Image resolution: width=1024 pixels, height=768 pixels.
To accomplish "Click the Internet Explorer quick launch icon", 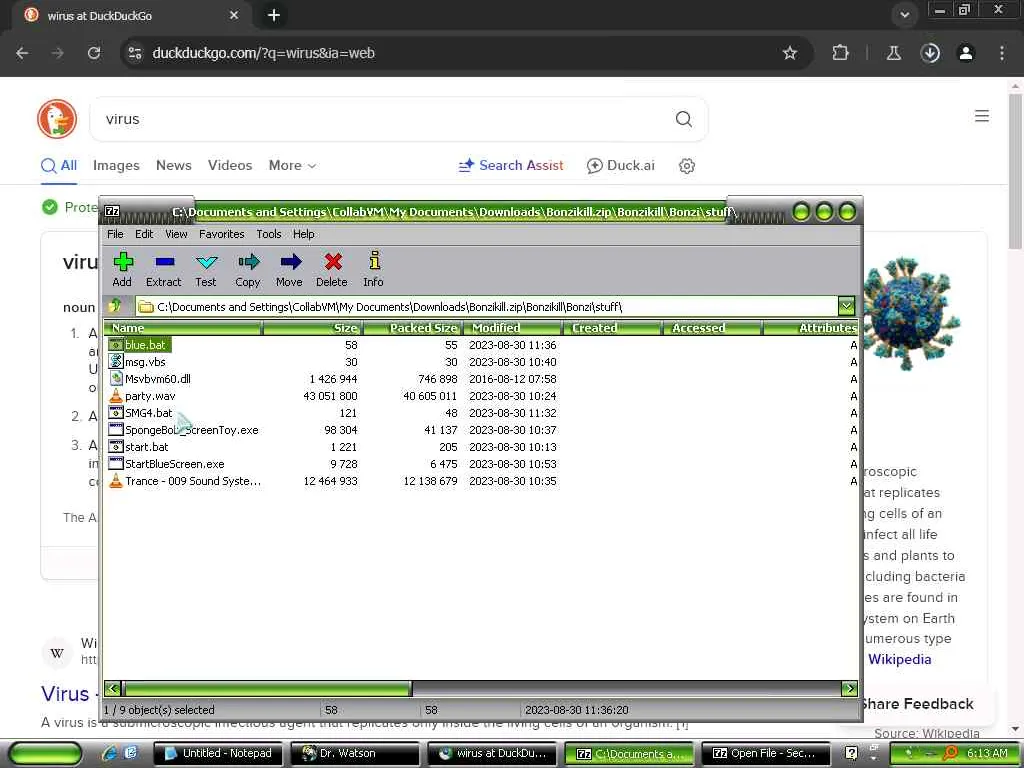I will [x=108, y=753].
